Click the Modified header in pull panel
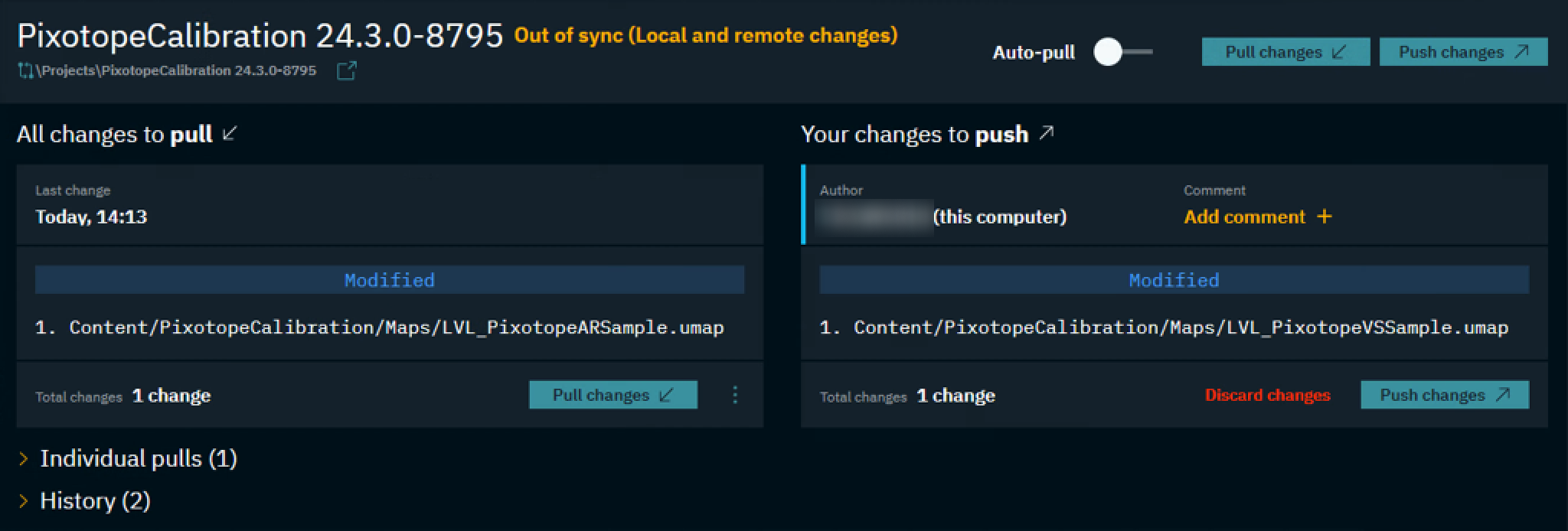The width and height of the screenshot is (1568, 531). point(389,280)
